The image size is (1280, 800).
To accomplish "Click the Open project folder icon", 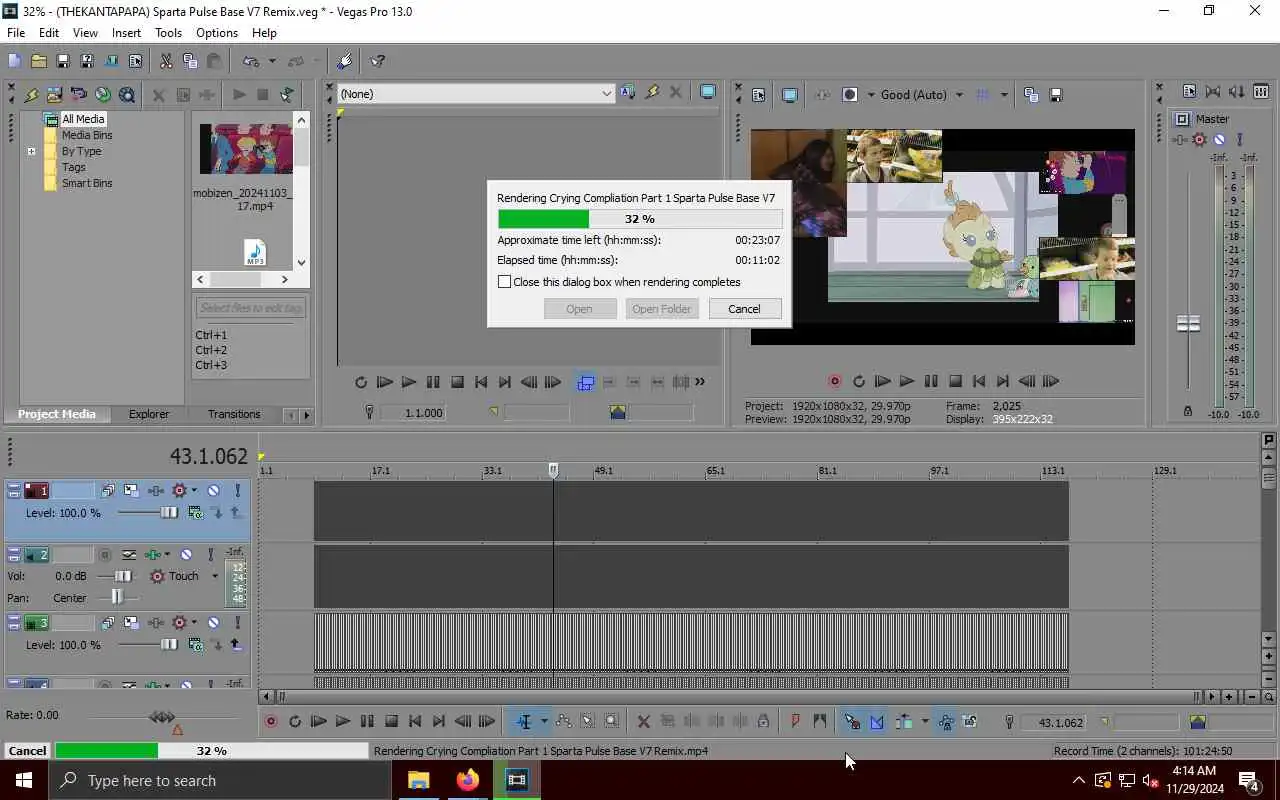I will 38,61.
